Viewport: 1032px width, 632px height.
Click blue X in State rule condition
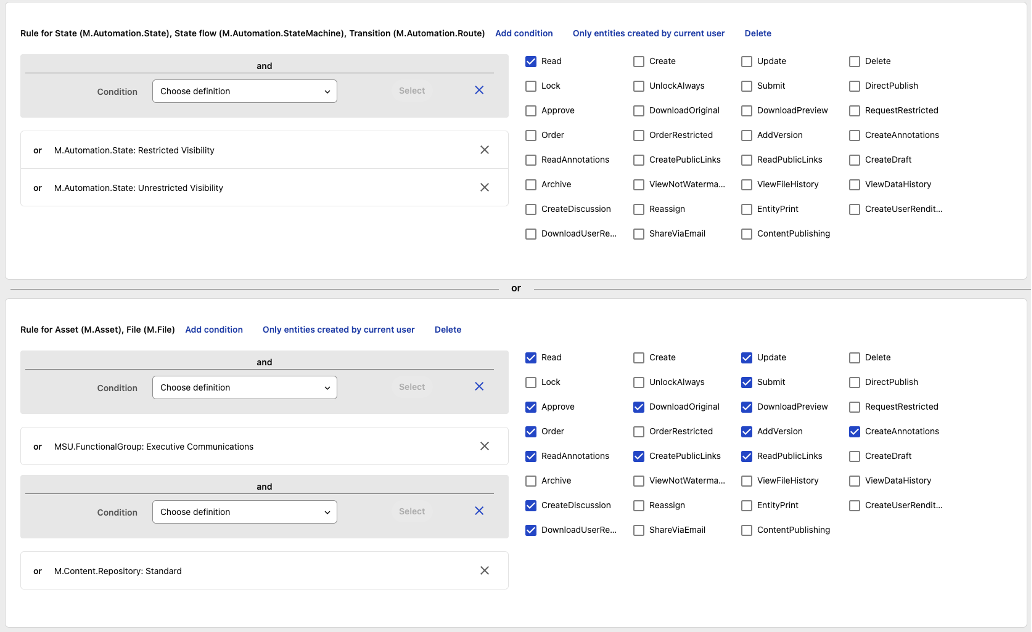[x=479, y=90]
